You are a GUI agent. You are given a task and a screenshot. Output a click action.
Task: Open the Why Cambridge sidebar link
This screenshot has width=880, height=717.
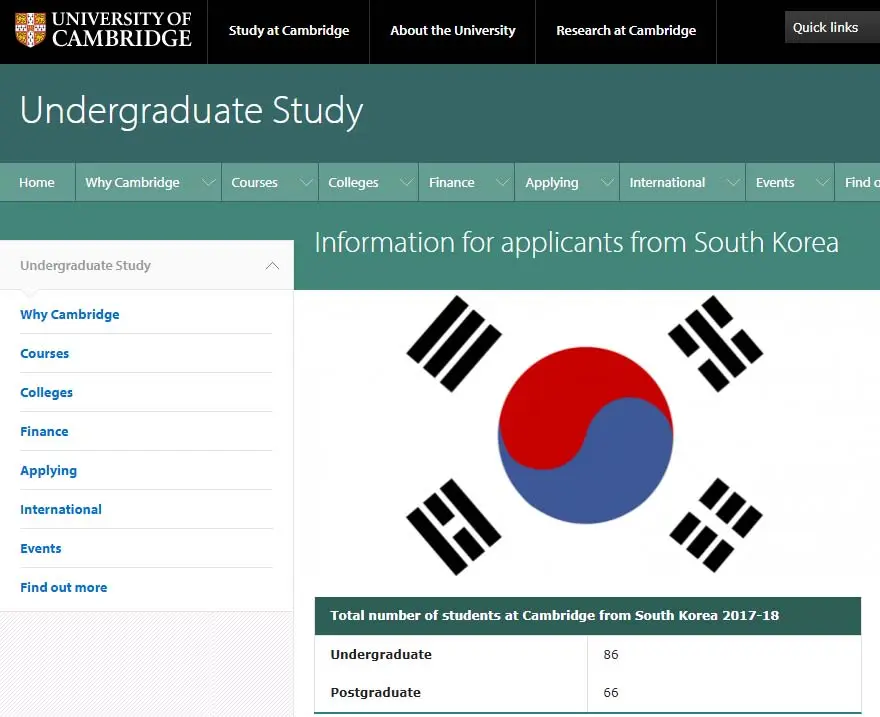tap(70, 314)
